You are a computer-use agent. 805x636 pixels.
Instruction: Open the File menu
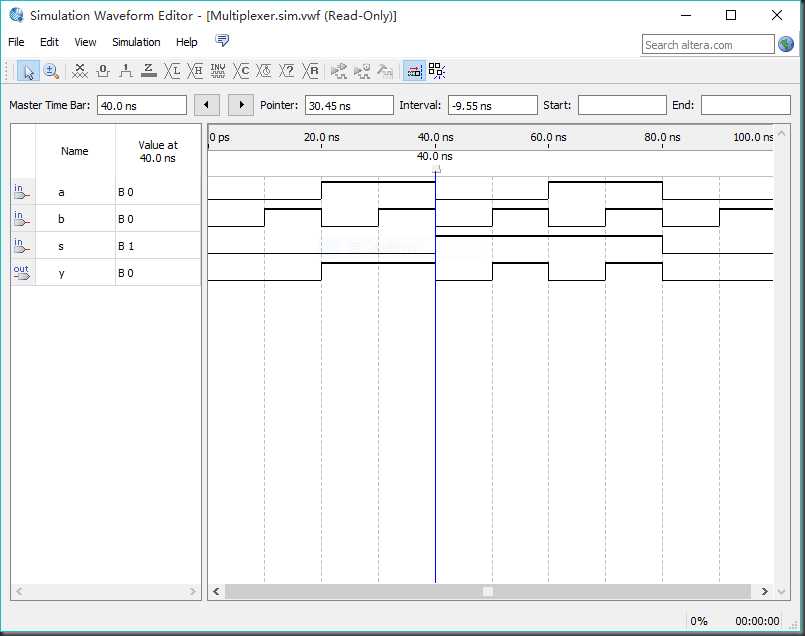[16, 42]
